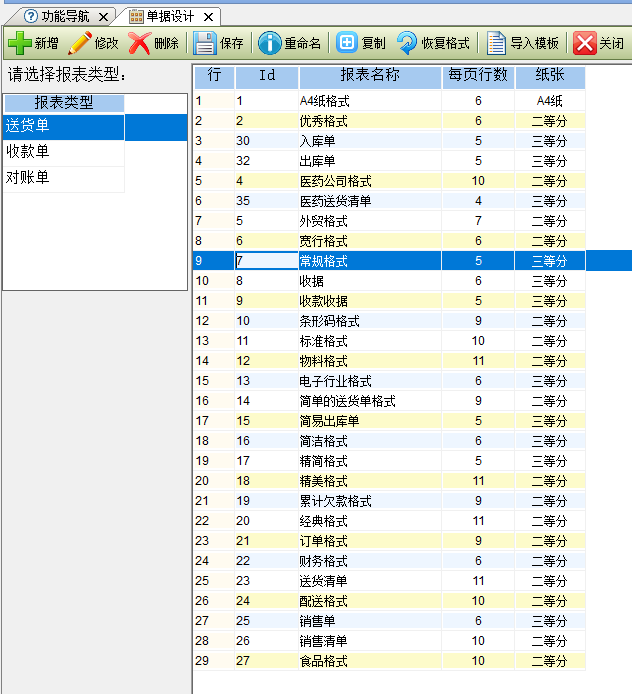This screenshot has height=694, width=632.
Task: Select the 精简格式 report row
Action: (x=389, y=461)
